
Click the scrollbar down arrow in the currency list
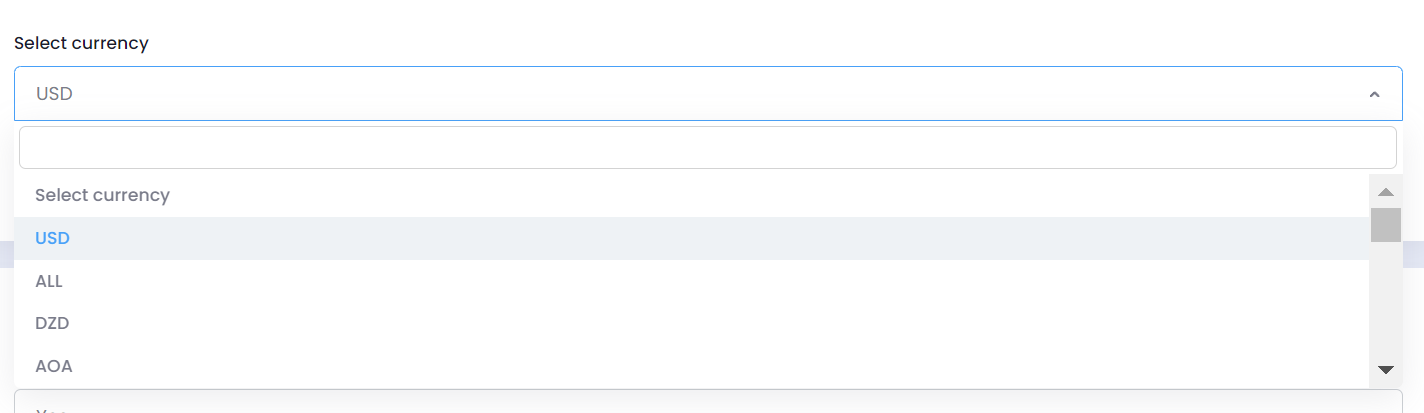pyautogui.click(x=1385, y=370)
